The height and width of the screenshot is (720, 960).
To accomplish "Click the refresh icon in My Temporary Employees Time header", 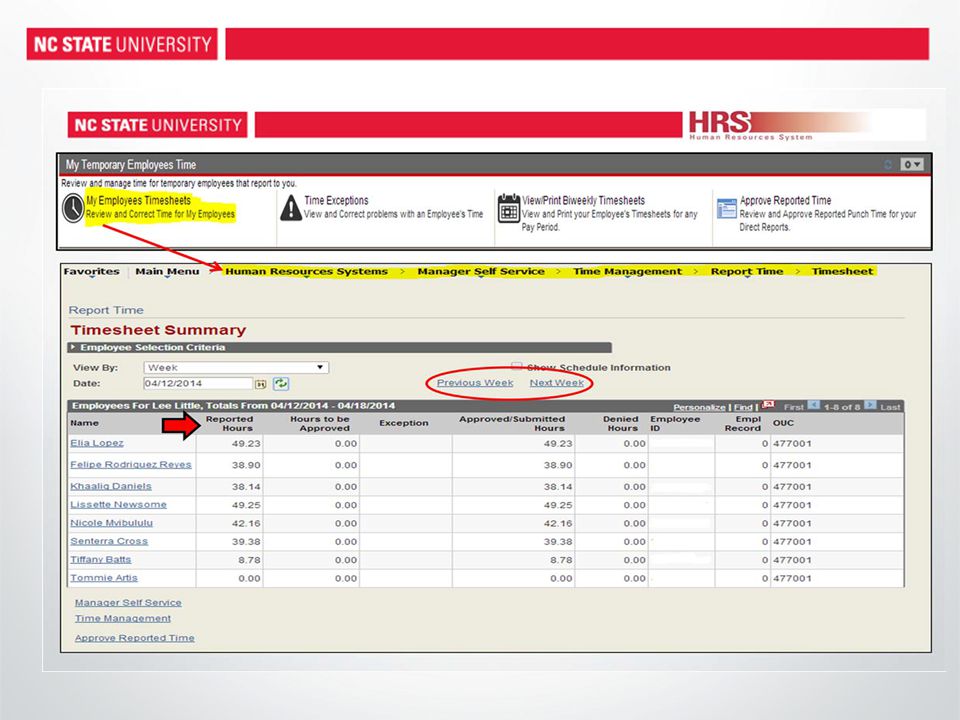I will [x=888, y=164].
